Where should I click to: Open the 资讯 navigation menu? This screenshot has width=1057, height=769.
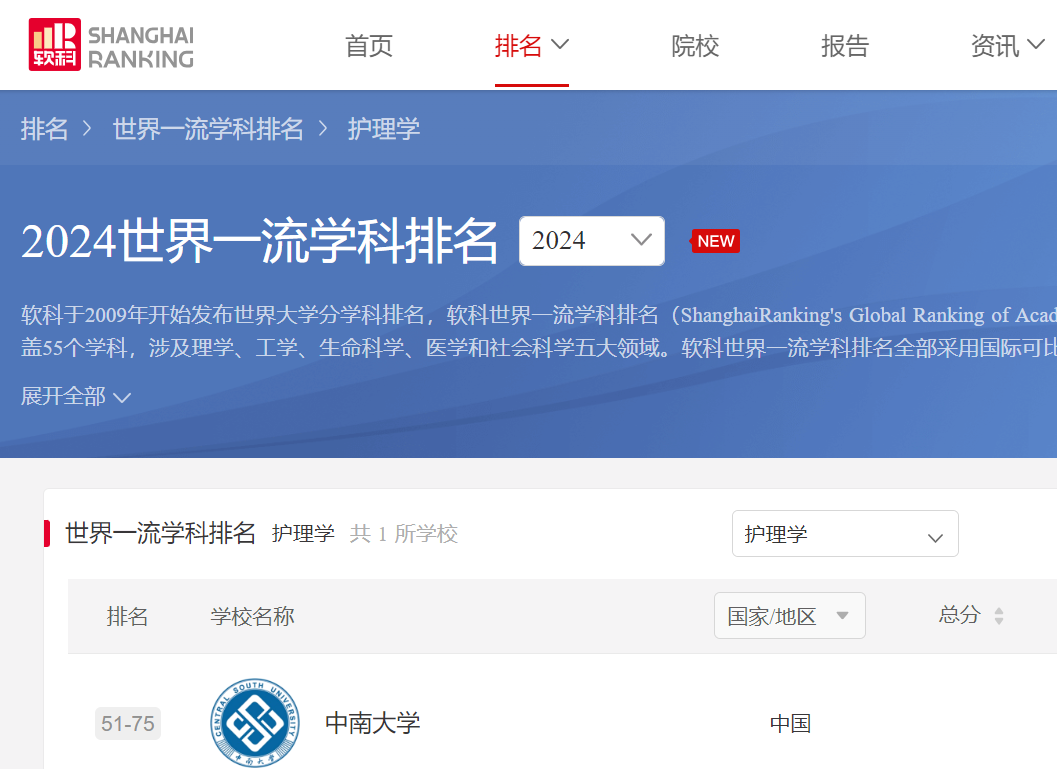point(994,46)
